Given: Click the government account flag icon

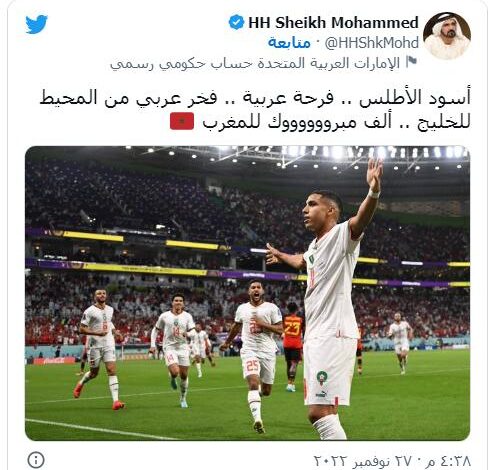Looking at the screenshot, I should click(x=411, y=62).
